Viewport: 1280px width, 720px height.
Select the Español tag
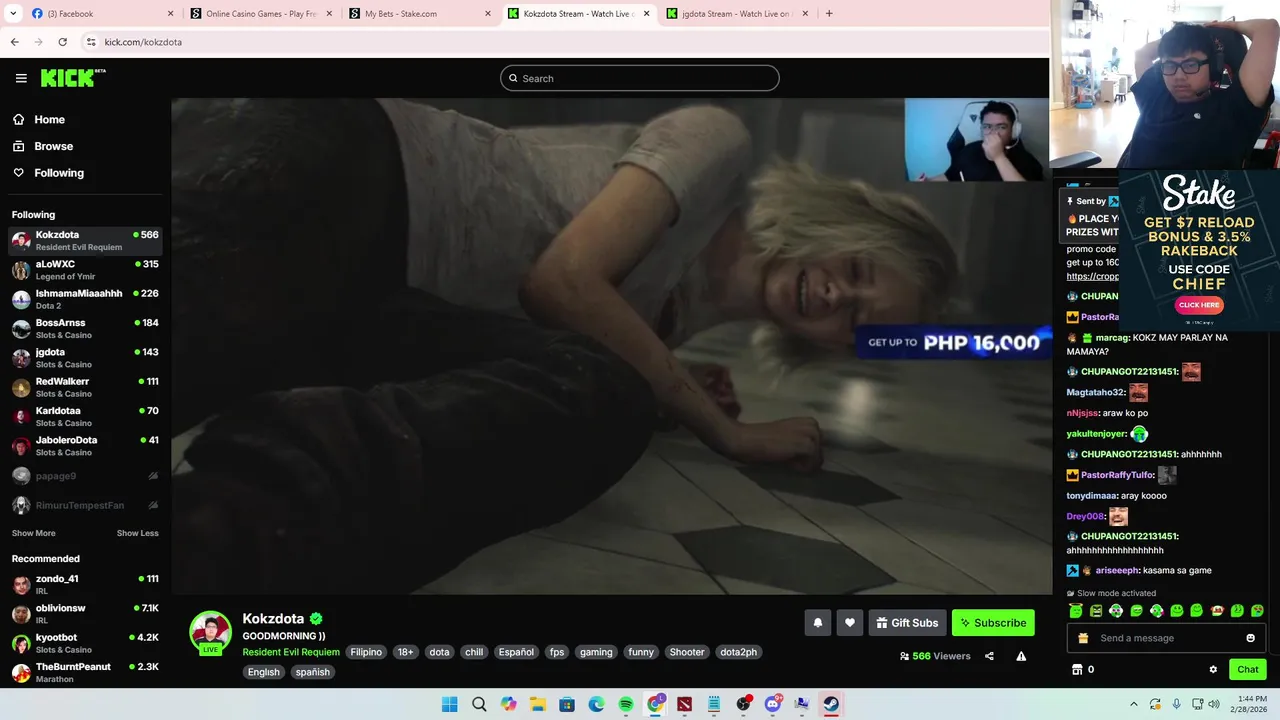(x=516, y=652)
